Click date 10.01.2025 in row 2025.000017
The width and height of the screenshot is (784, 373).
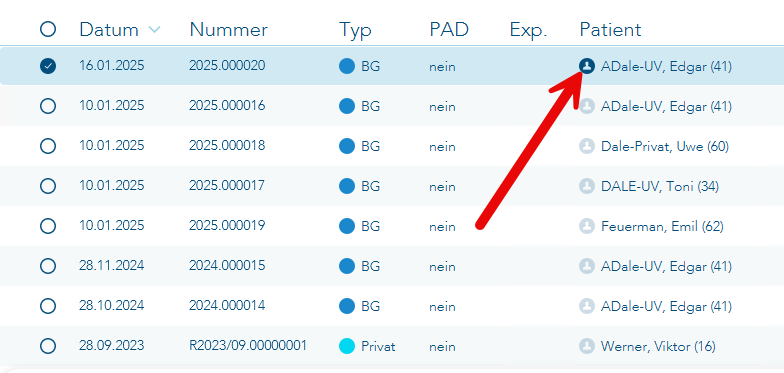(112, 186)
